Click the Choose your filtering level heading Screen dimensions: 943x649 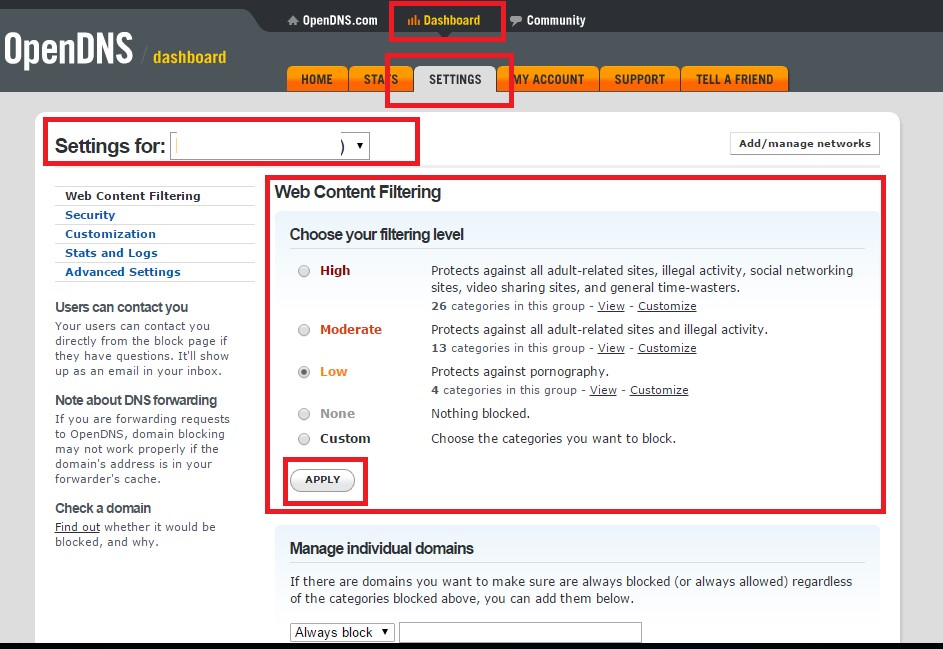[376, 235]
